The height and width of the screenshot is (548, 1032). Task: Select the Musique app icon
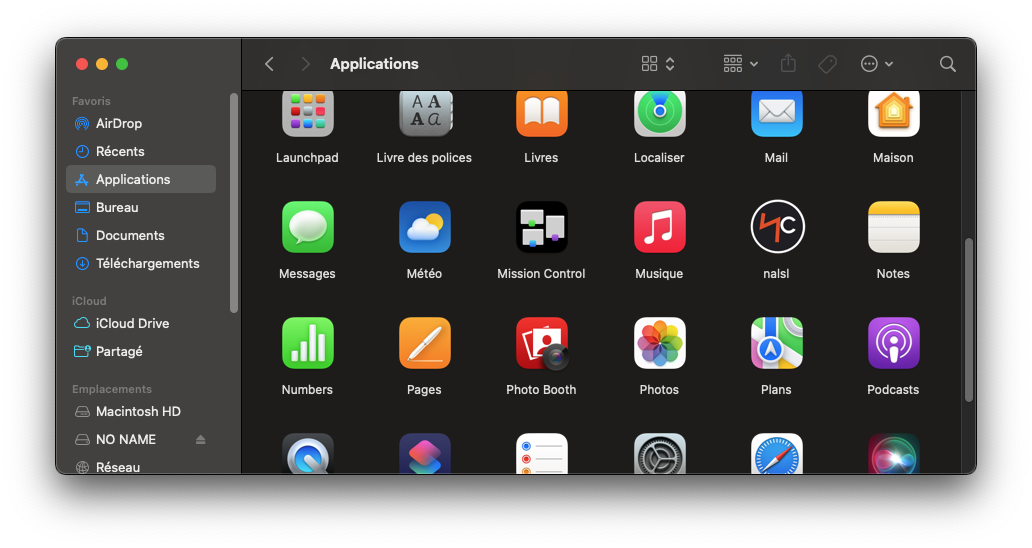click(659, 227)
